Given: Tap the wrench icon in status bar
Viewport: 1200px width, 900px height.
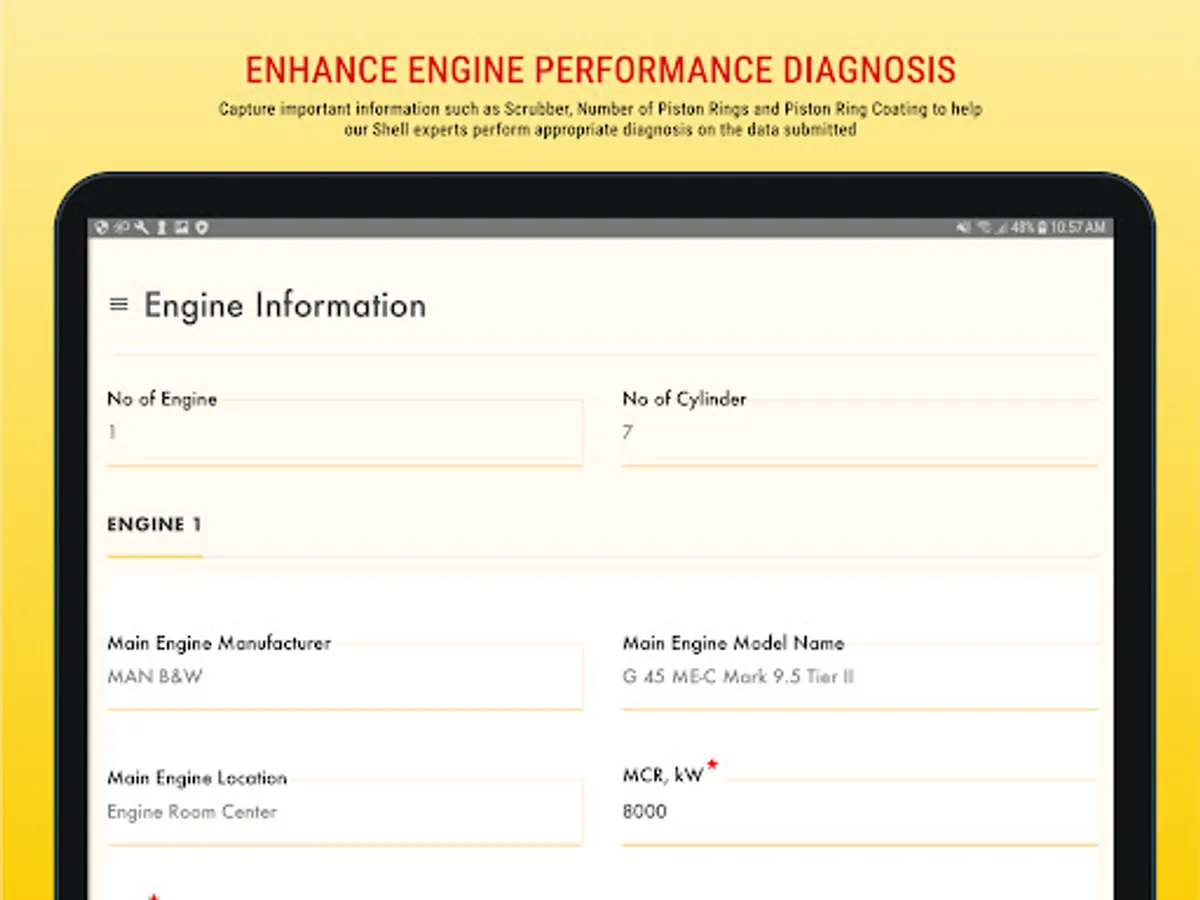Looking at the screenshot, I should pos(141,228).
